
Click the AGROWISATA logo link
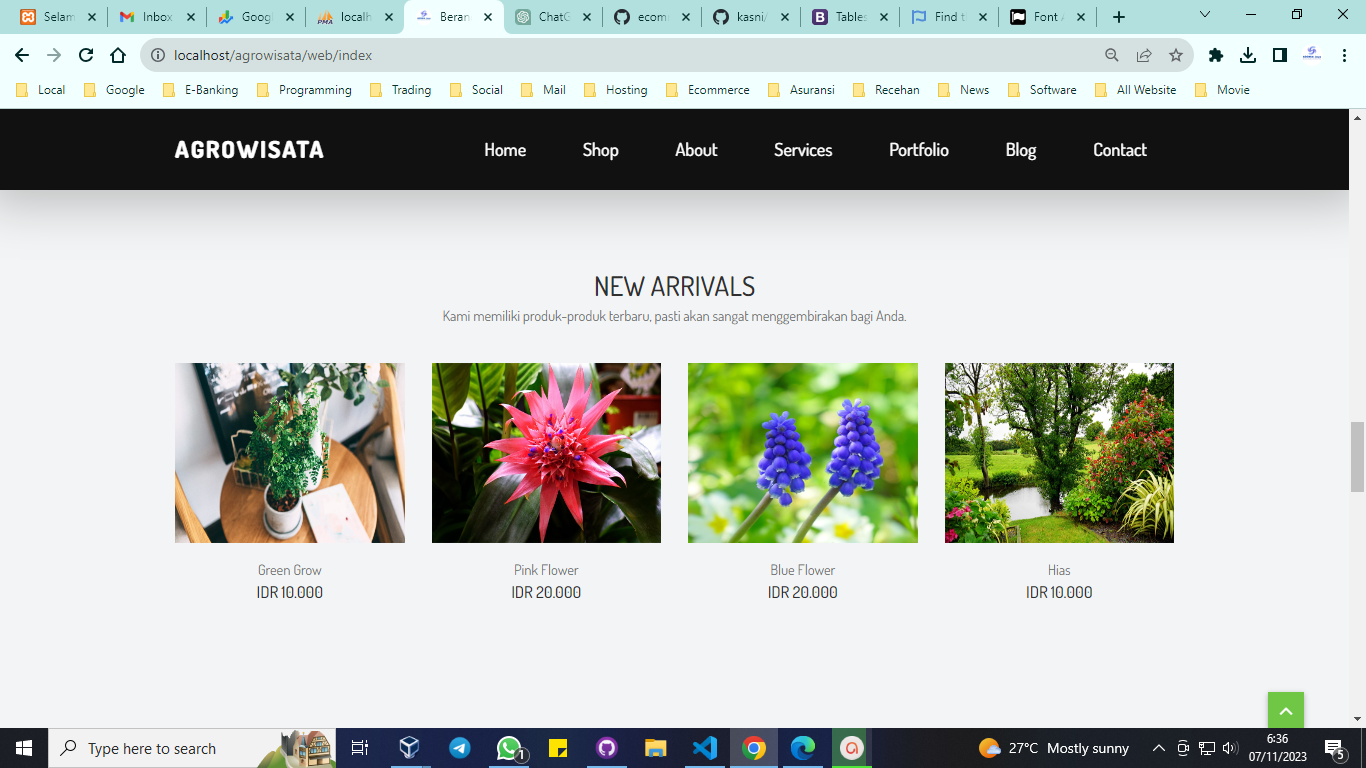tap(249, 150)
